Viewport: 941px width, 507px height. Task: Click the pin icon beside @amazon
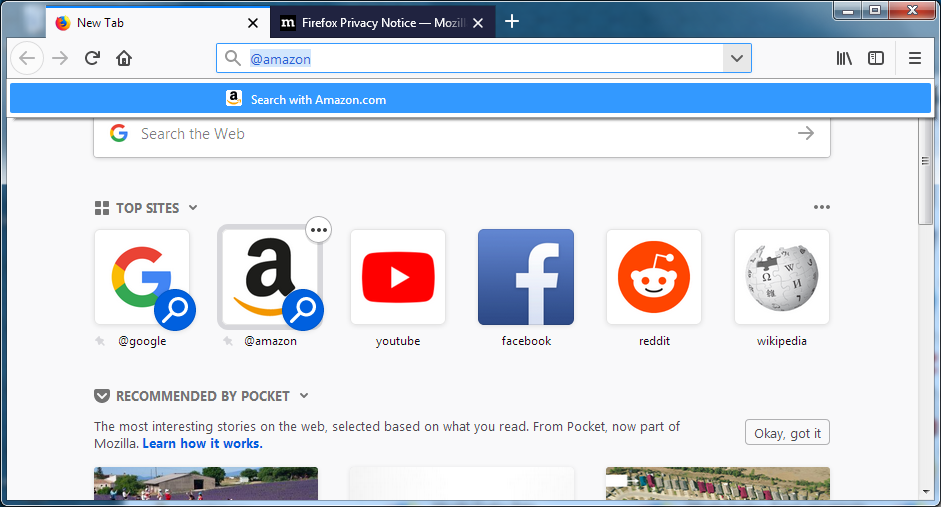point(228,341)
